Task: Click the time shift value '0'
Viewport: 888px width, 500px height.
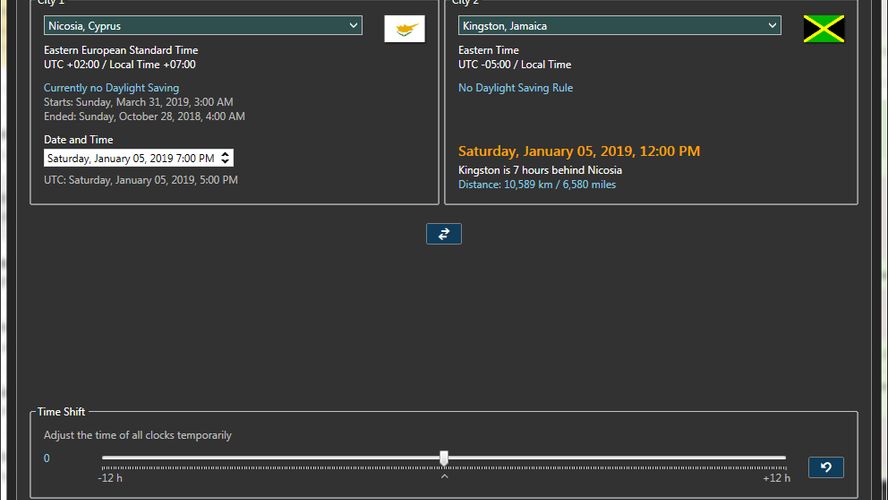Action: point(46,459)
